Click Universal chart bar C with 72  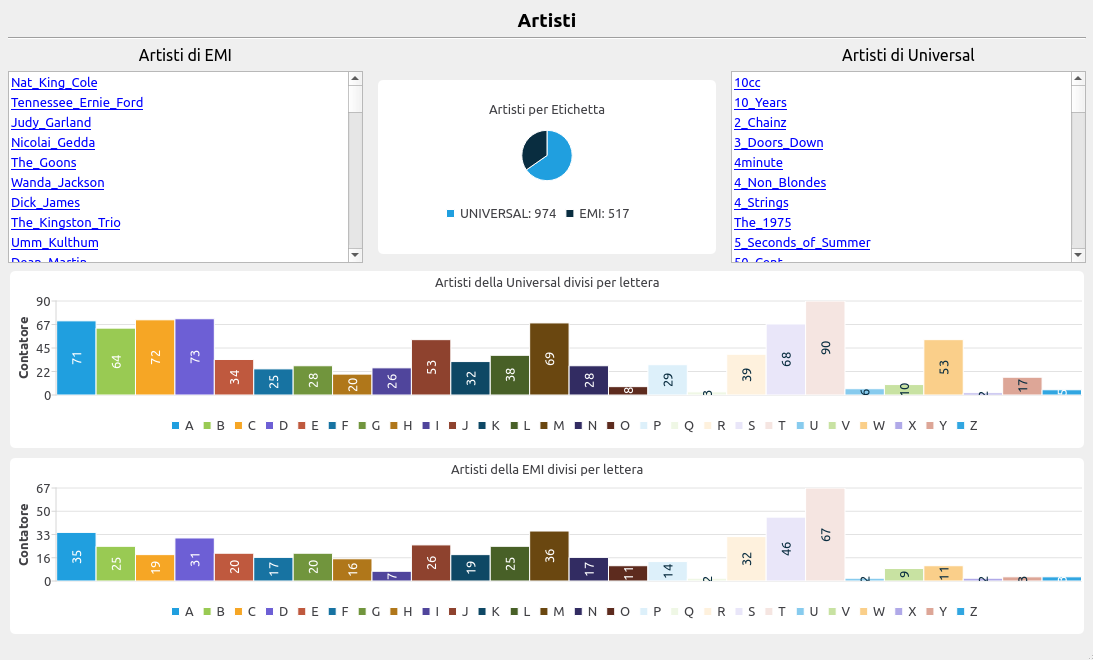155,358
